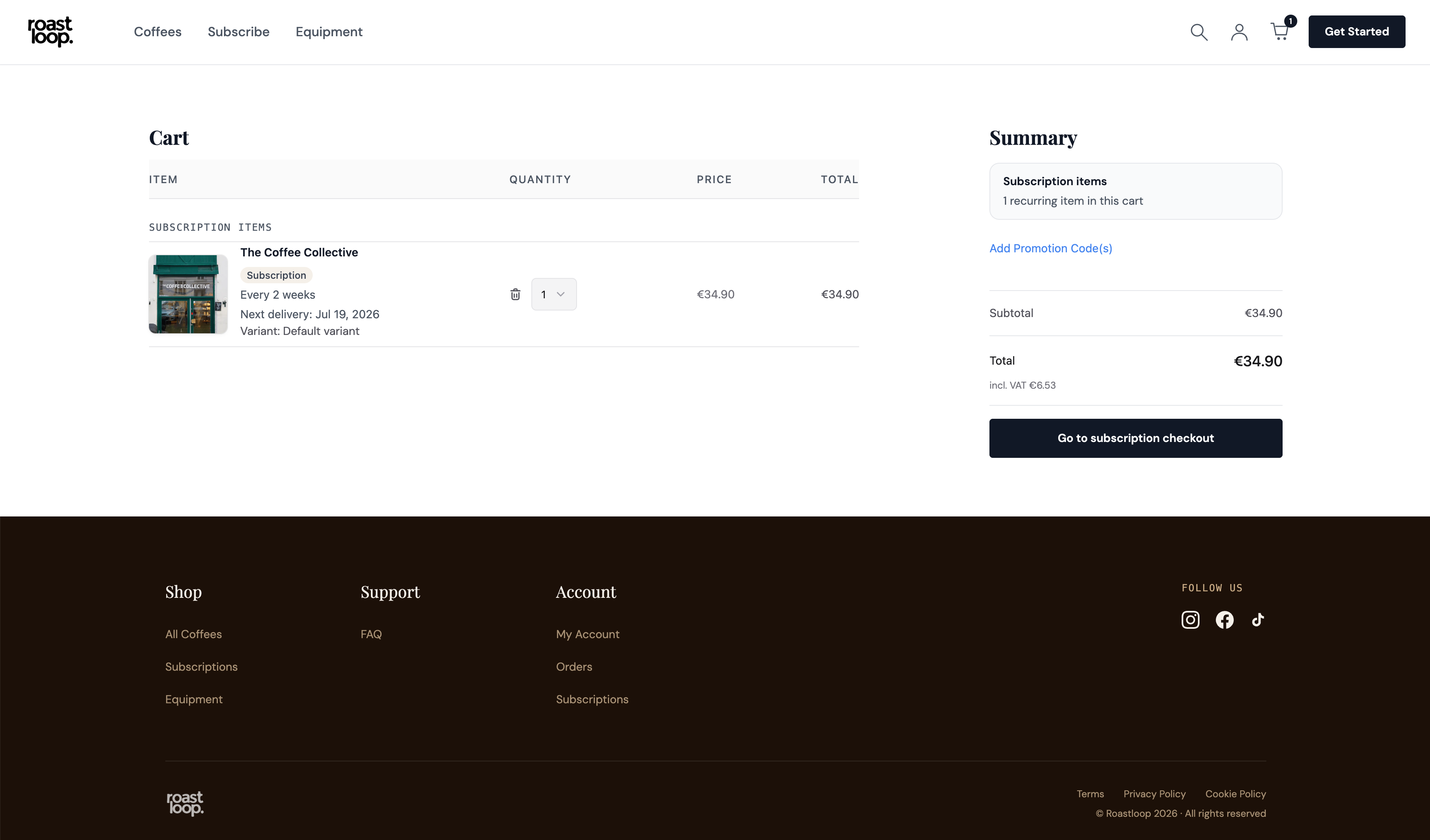
Task: Click 'Next delivery: Jul 19, 2026' text
Action: click(x=310, y=314)
